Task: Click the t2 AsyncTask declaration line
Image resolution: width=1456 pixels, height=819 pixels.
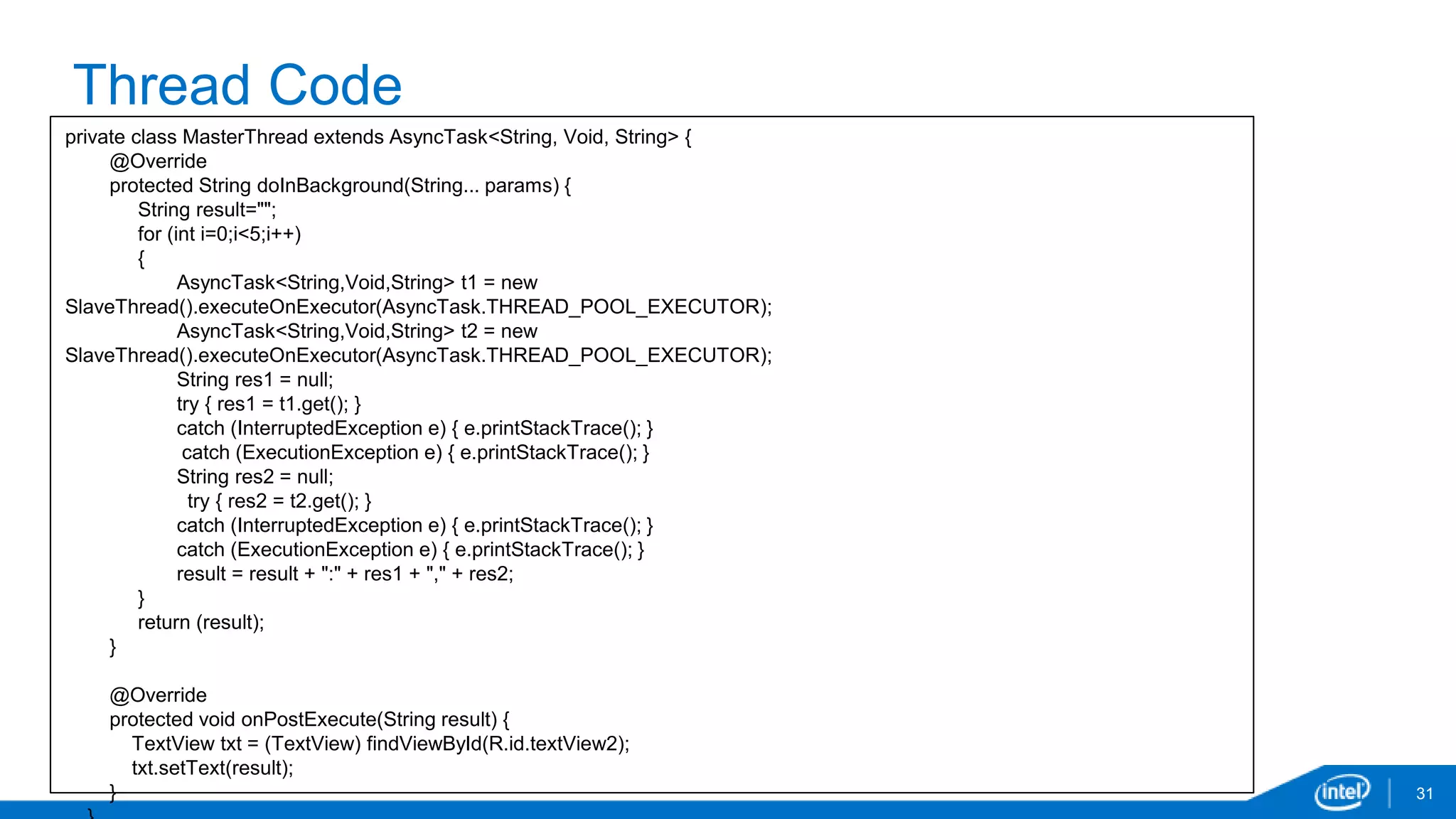Action: (357, 331)
